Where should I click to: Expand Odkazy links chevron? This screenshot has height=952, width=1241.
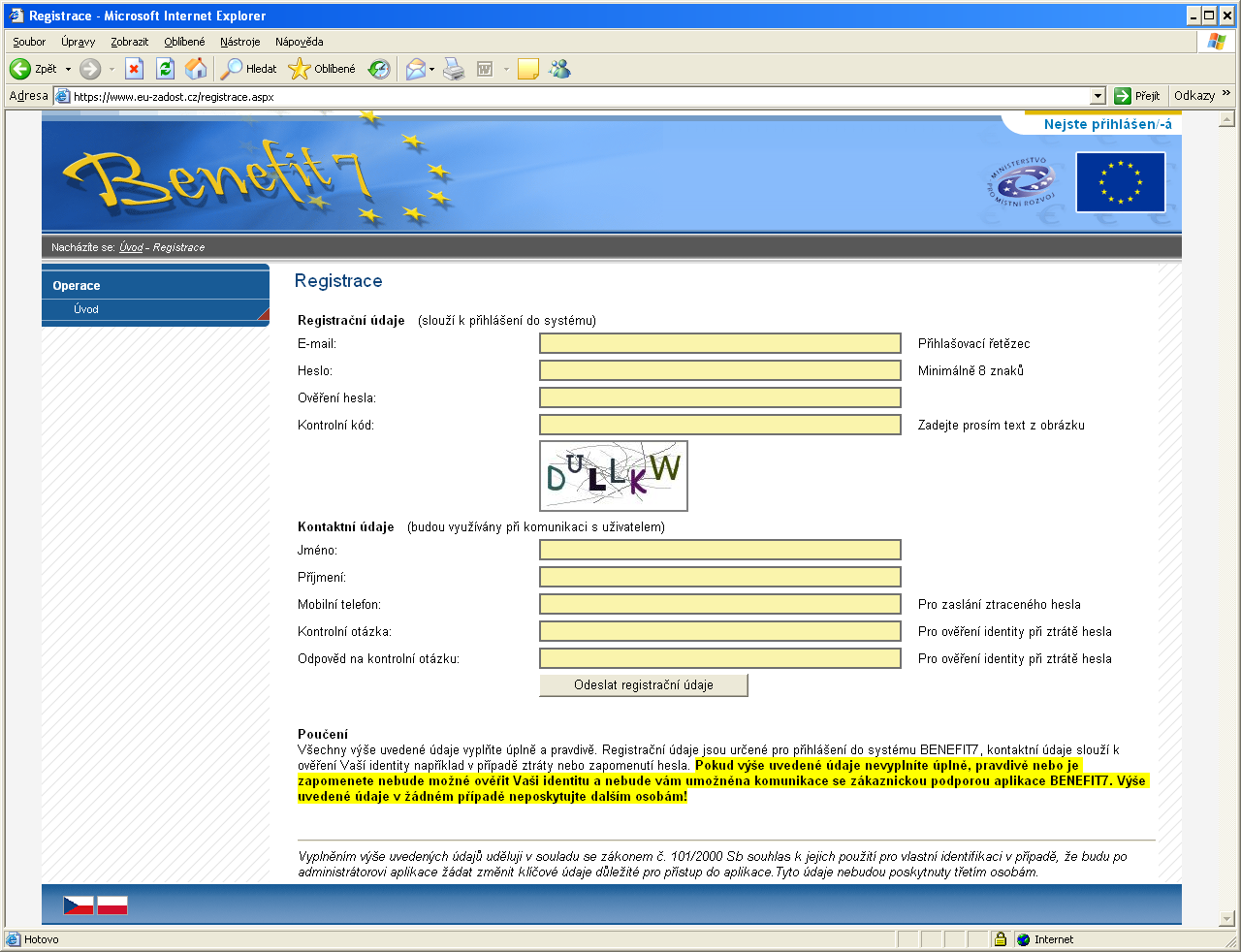[x=1226, y=94]
